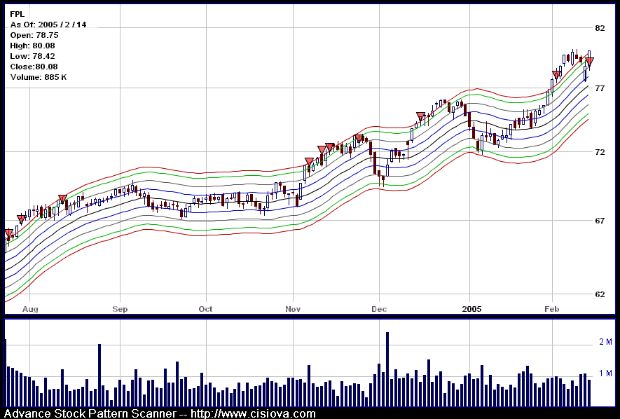This screenshot has width=620, height=419.
Task: Click the FPL ticker symbol label
Action: pos(17,14)
